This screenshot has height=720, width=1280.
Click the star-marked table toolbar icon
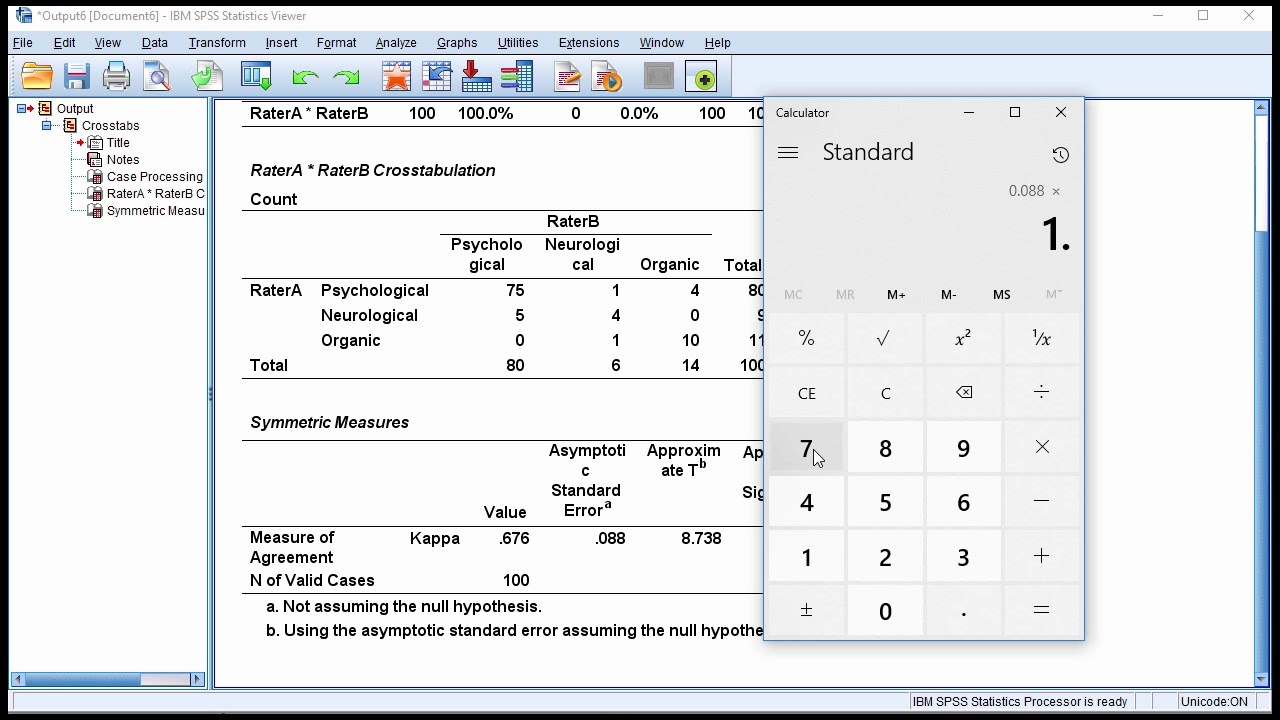click(x=396, y=77)
